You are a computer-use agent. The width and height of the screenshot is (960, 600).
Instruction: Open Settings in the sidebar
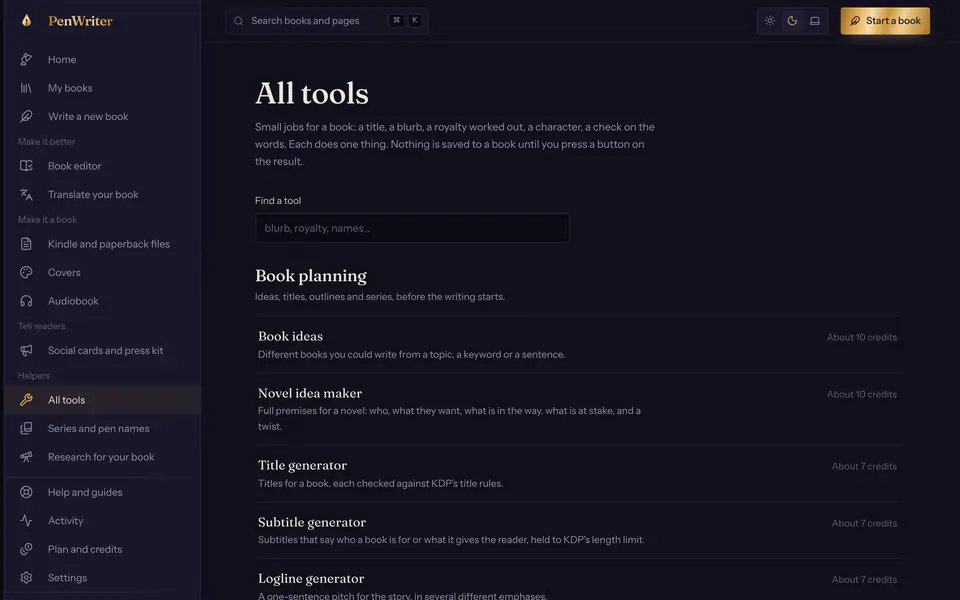102,577
